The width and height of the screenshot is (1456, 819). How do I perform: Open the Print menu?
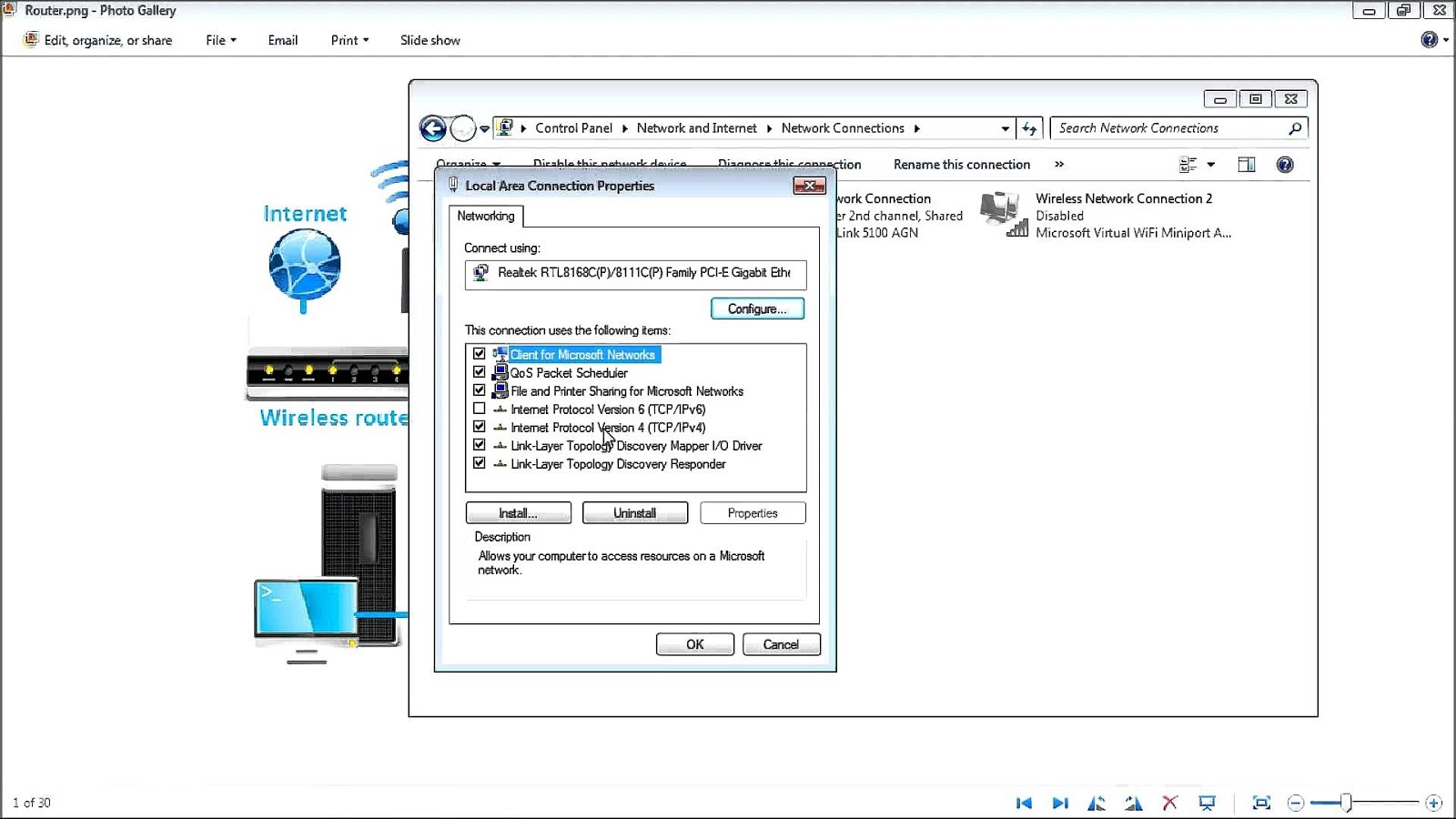tap(349, 40)
